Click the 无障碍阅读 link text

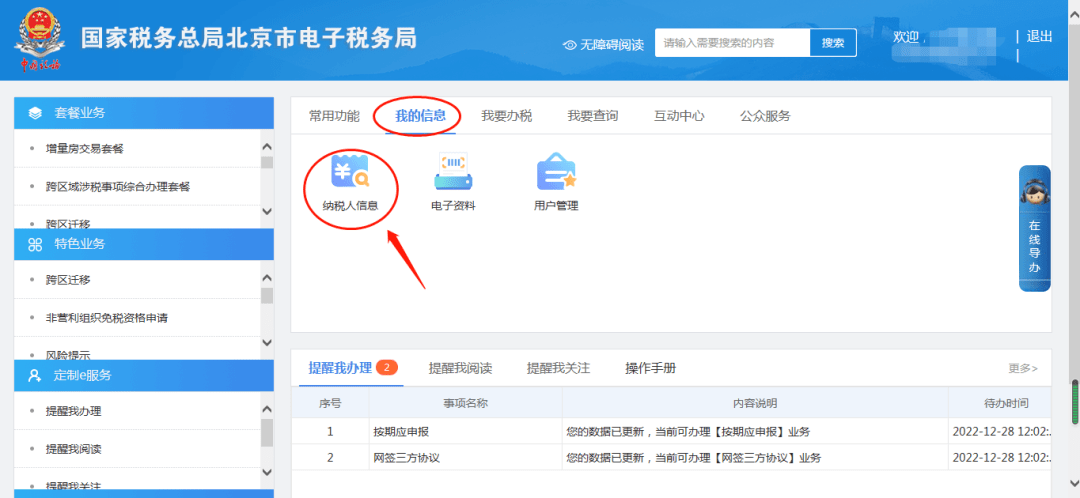pos(612,45)
